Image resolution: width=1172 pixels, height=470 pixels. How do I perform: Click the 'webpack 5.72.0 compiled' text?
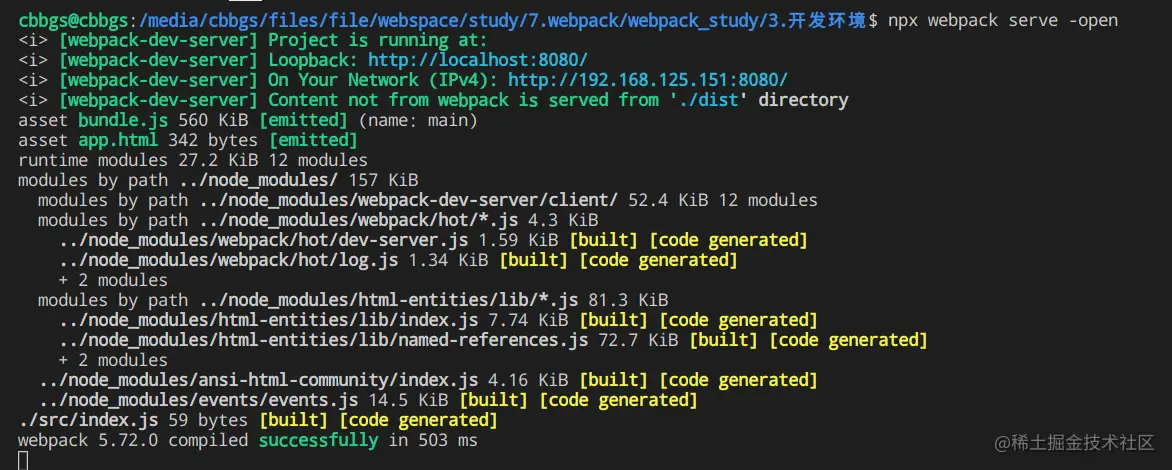[x=133, y=440]
